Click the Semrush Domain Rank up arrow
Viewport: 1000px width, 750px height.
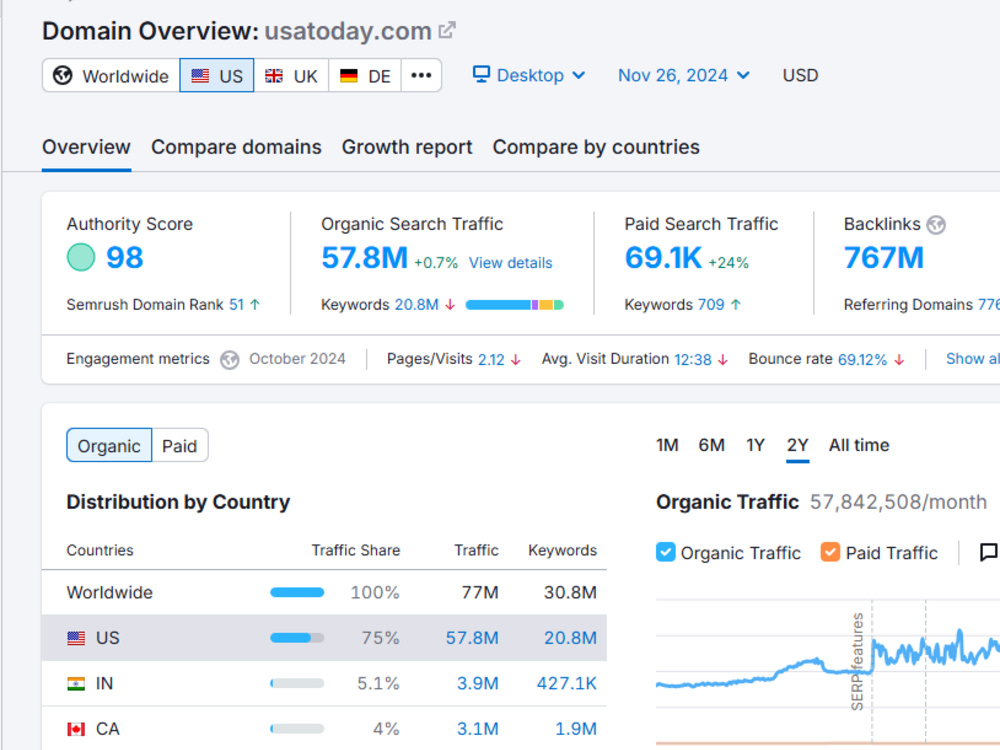pos(255,305)
